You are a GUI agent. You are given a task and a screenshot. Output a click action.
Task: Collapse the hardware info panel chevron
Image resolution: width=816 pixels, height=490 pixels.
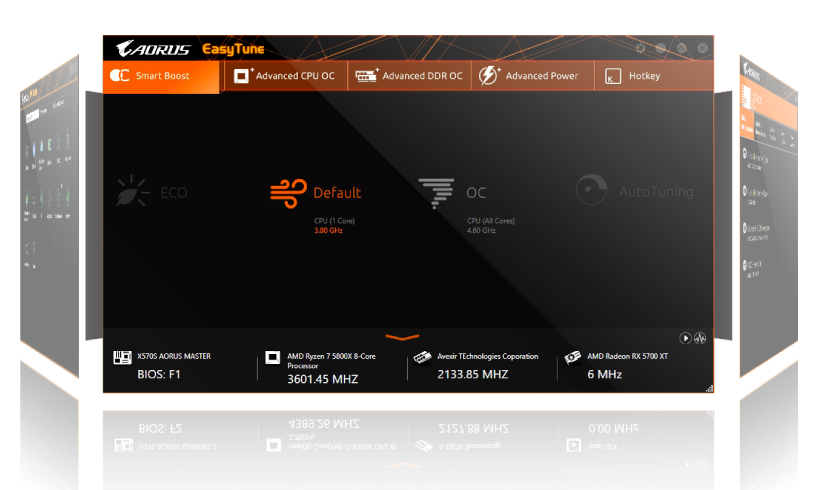click(402, 338)
